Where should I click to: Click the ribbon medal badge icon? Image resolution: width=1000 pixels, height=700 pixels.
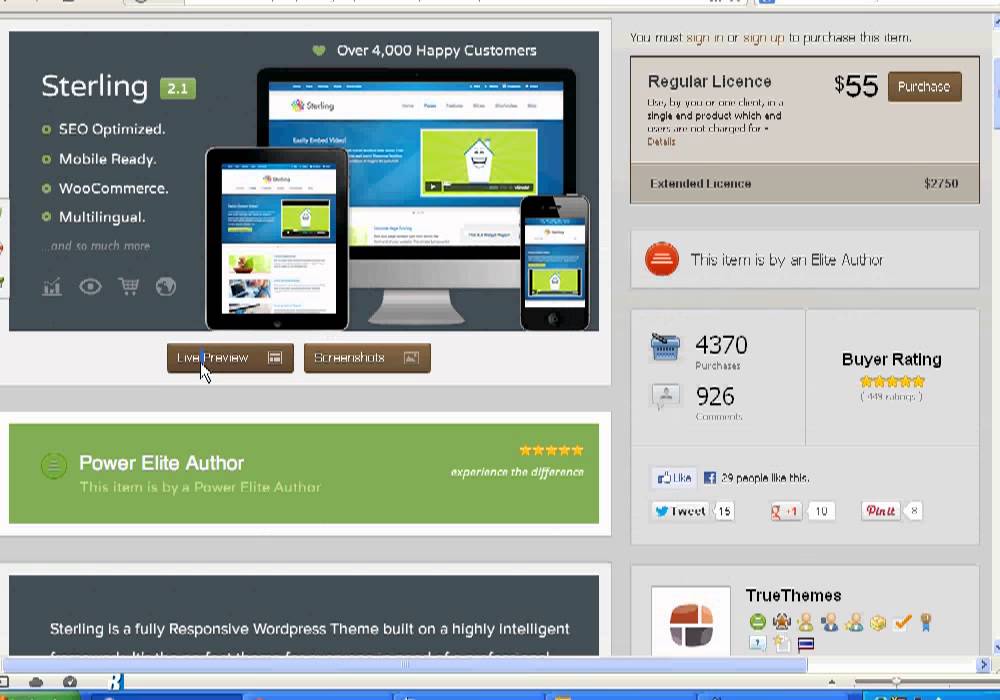coord(926,622)
